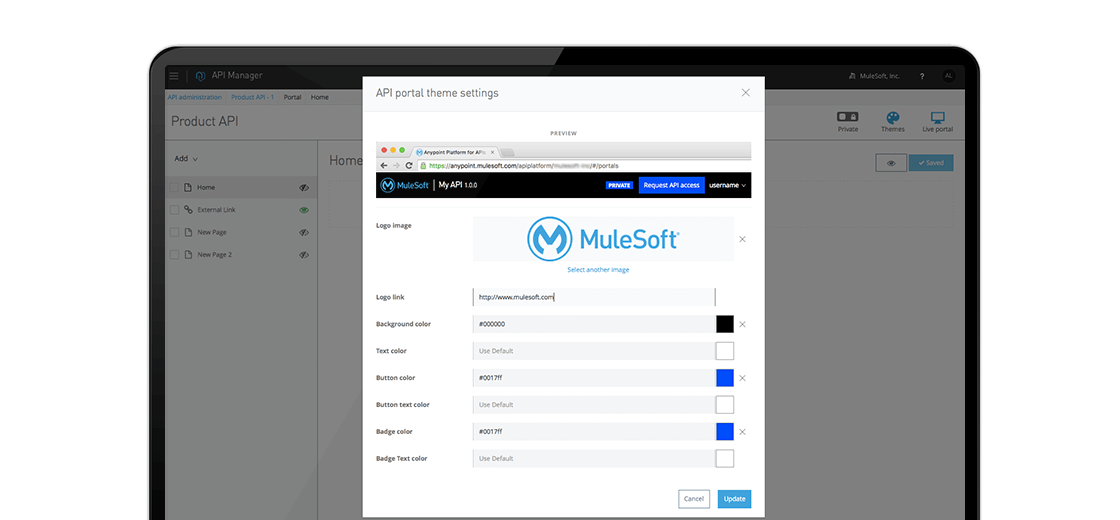Open a new tab in the preview browser
Image resolution: width=1120 pixels, height=520 pixels.
(507, 152)
